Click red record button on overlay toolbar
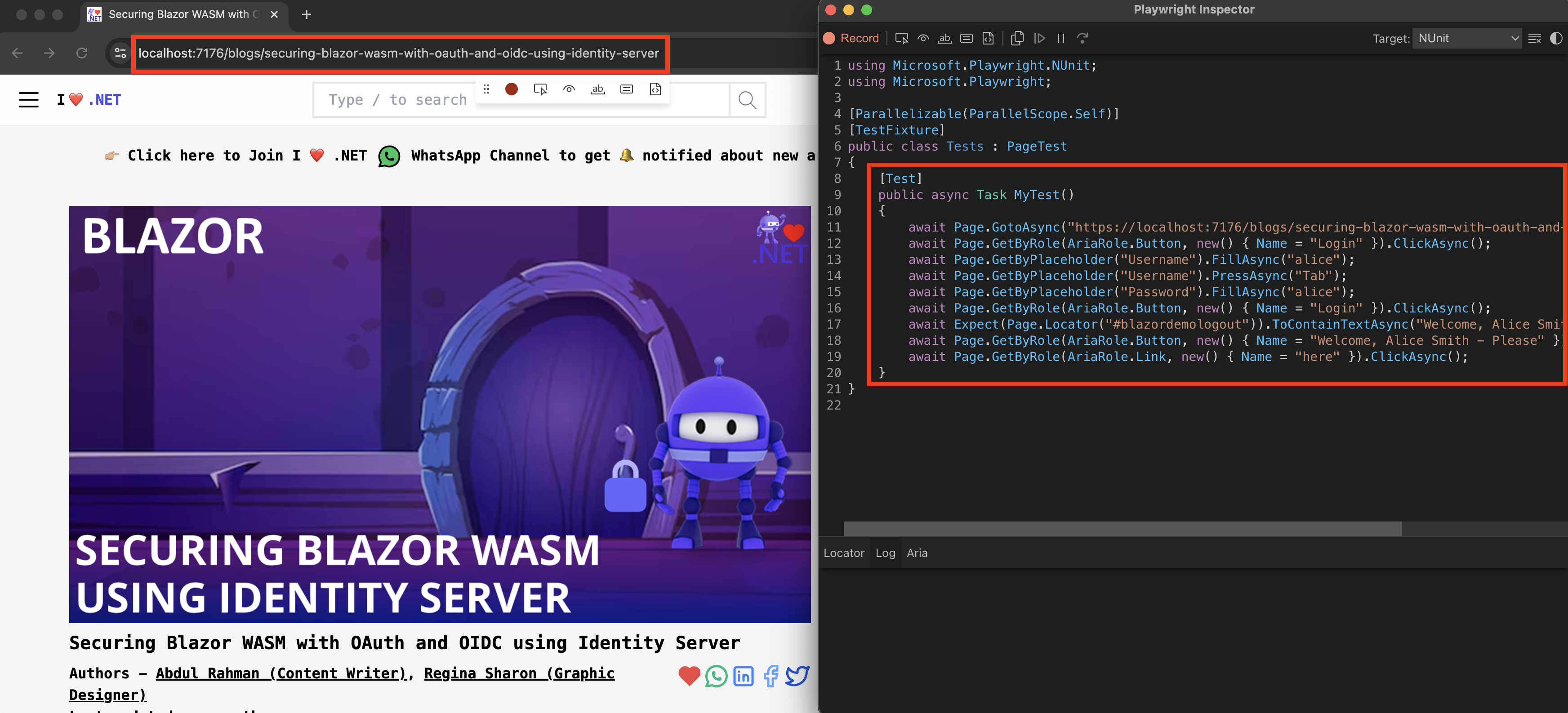The width and height of the screenshot is (1568, 713). pos(511,89)
